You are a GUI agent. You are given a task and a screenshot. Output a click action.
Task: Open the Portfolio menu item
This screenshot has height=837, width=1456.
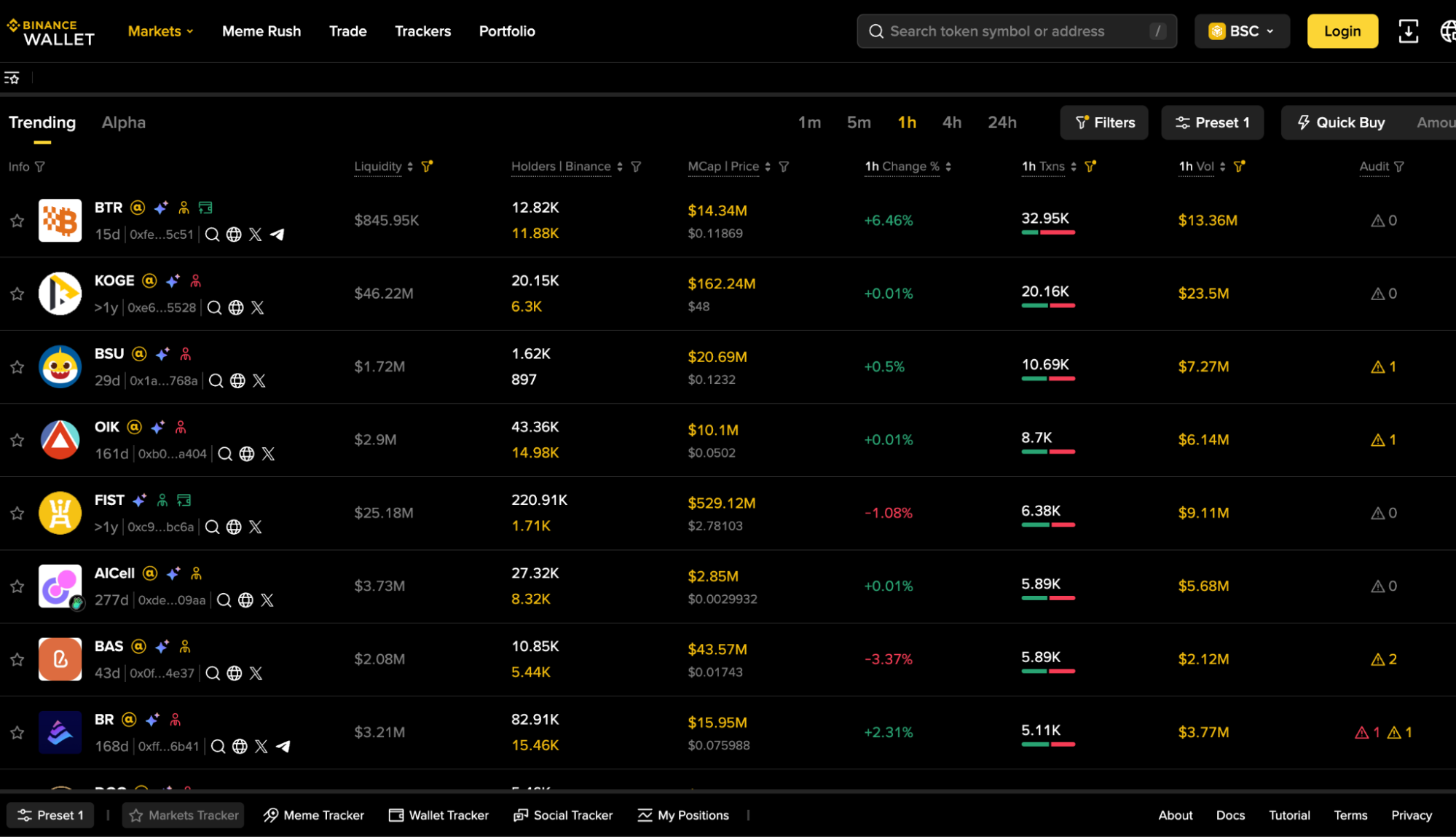[506, 31]
